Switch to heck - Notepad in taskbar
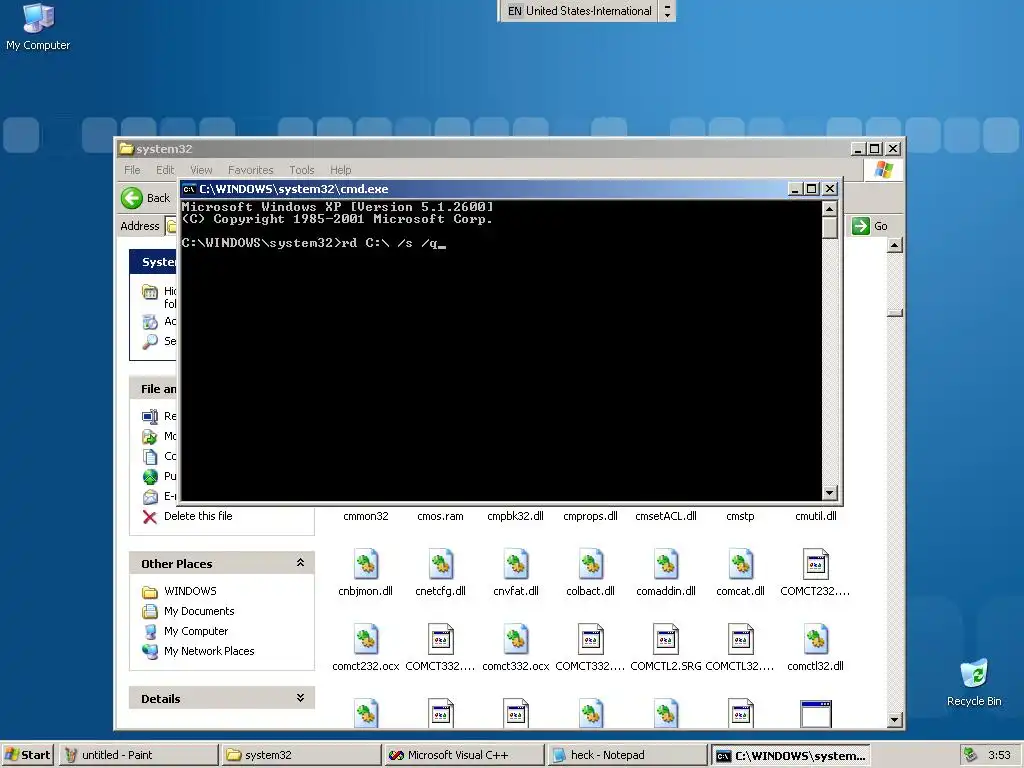 click(x=626, y=755)
